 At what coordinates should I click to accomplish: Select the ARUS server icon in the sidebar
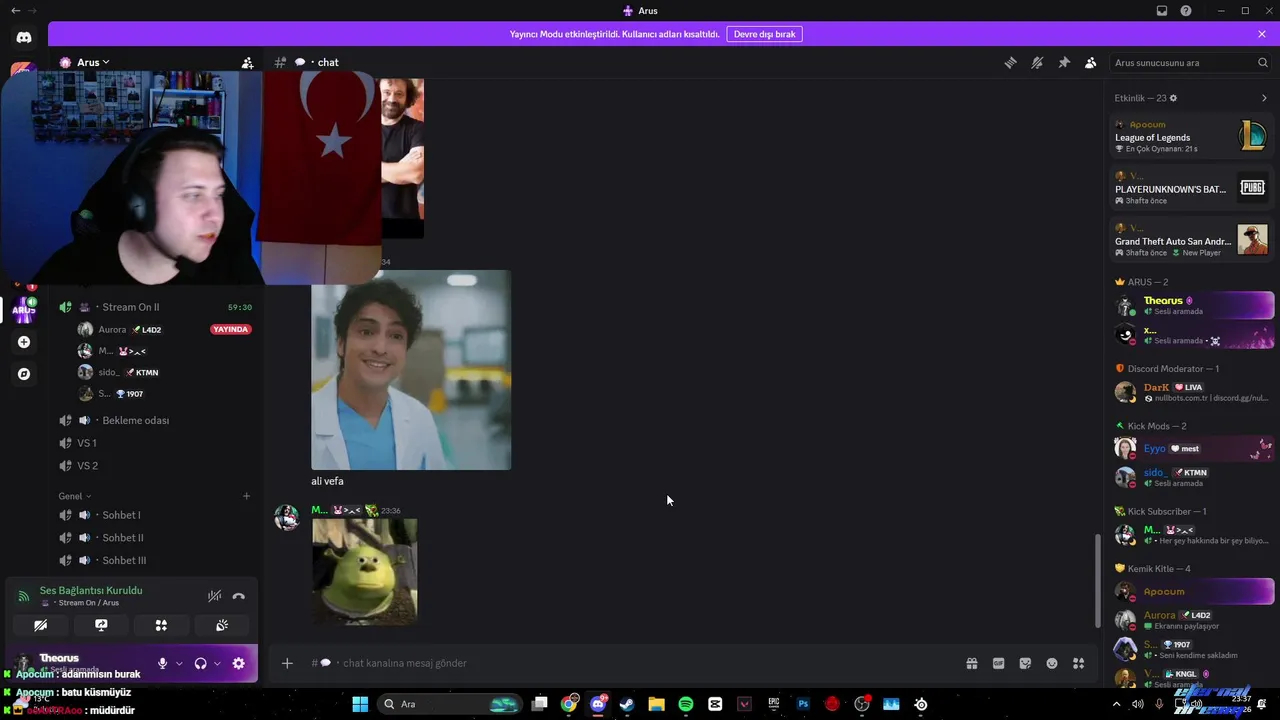[x=24, y=310]
